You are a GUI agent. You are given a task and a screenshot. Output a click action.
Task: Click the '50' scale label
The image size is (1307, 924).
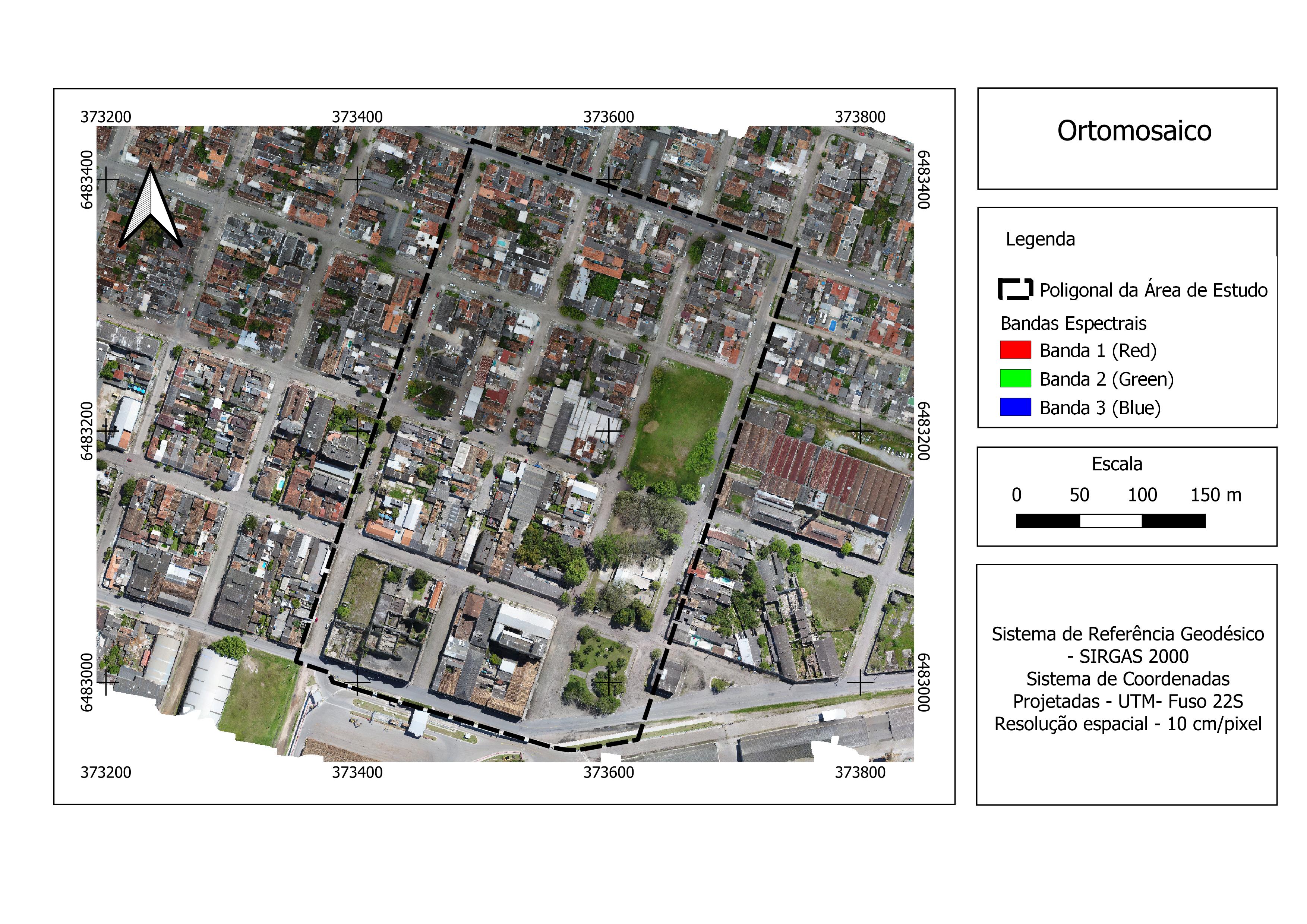coord(1079,495)
